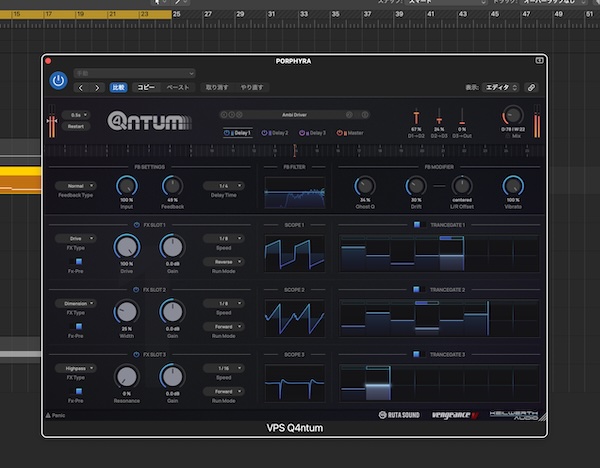
Task: Toggle Delay 3 power icon
Action: (x=302, y=133)
